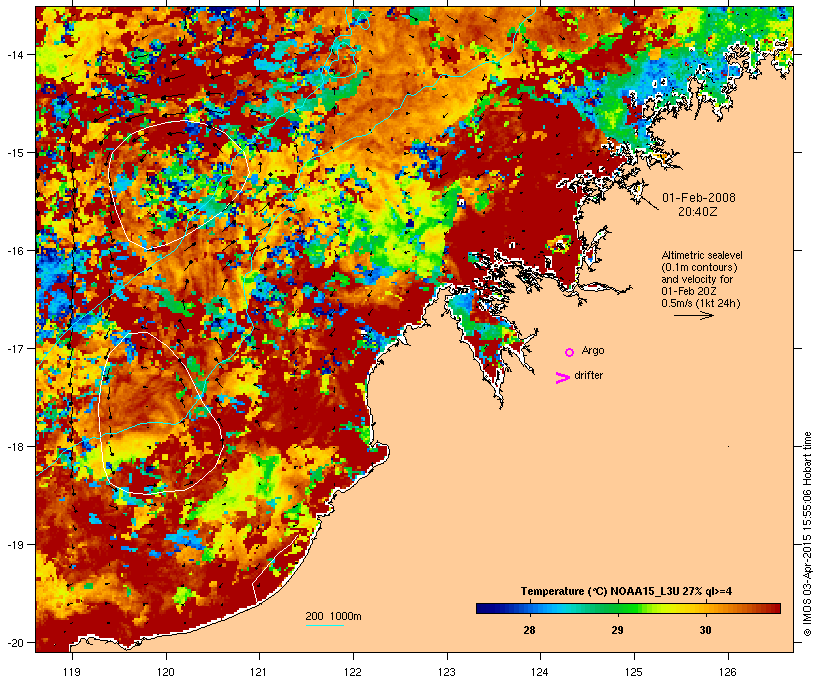Click the colorbar value label 28
Viewport: 820px width, 680px height.
529,630
